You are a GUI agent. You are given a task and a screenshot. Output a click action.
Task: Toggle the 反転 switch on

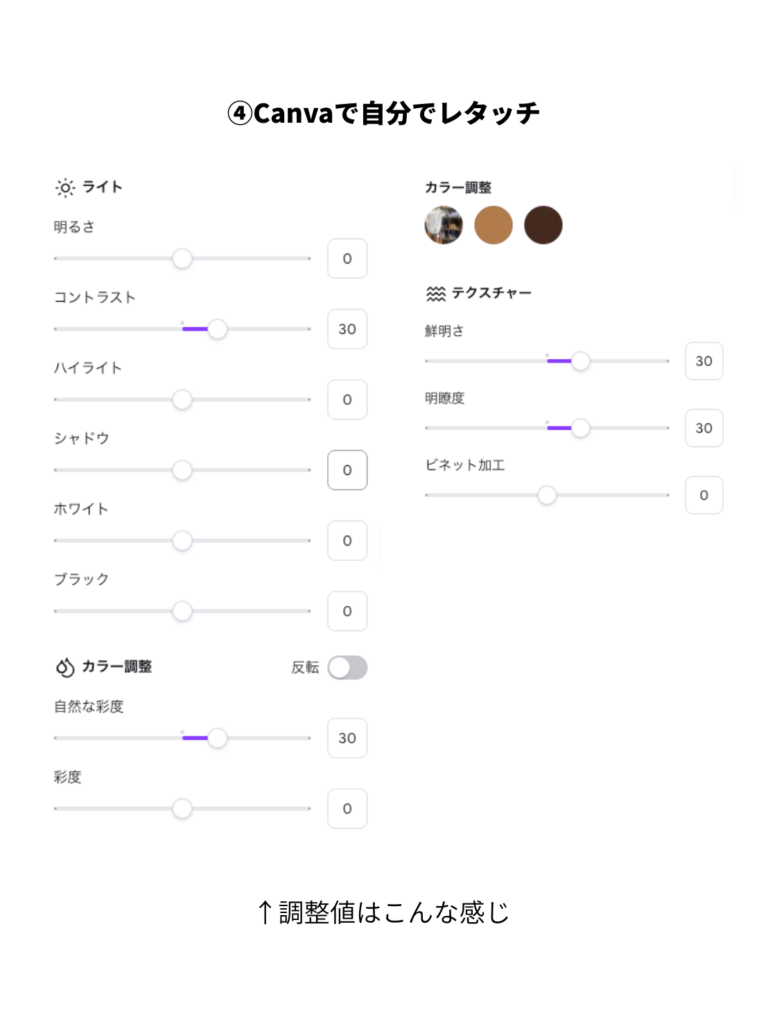click(x=347, y=667)
